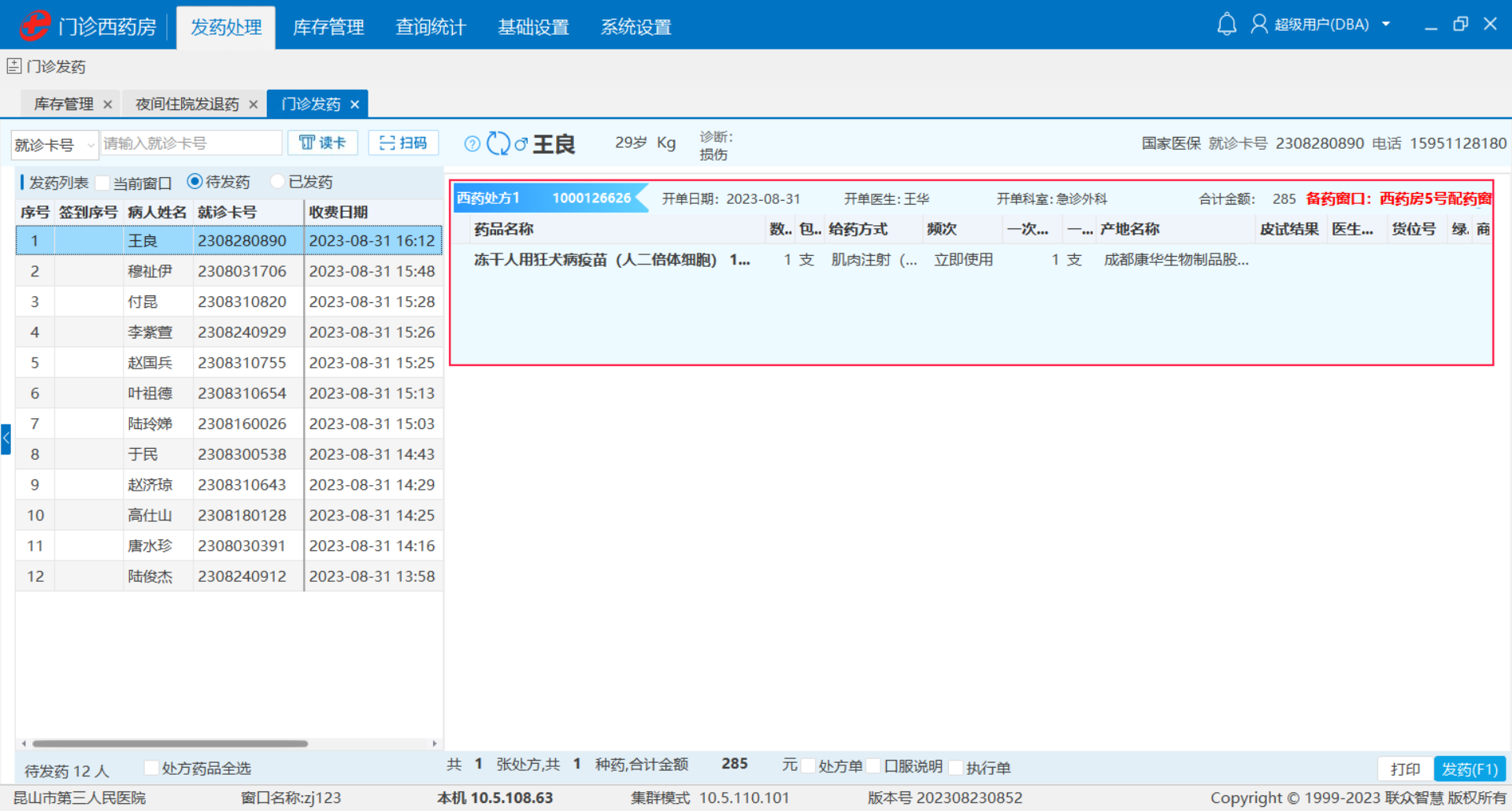Viewport: 1512px width, 811px height.
Task: Select patient row 赵济琼
Action: (x=228, y=485)
